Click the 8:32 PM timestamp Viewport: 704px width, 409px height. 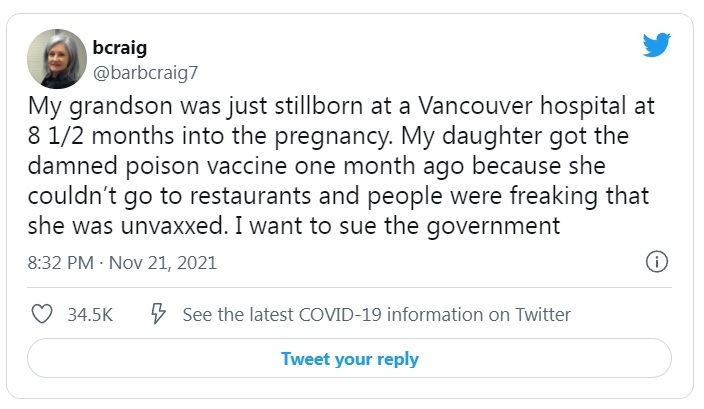point(59,263)
